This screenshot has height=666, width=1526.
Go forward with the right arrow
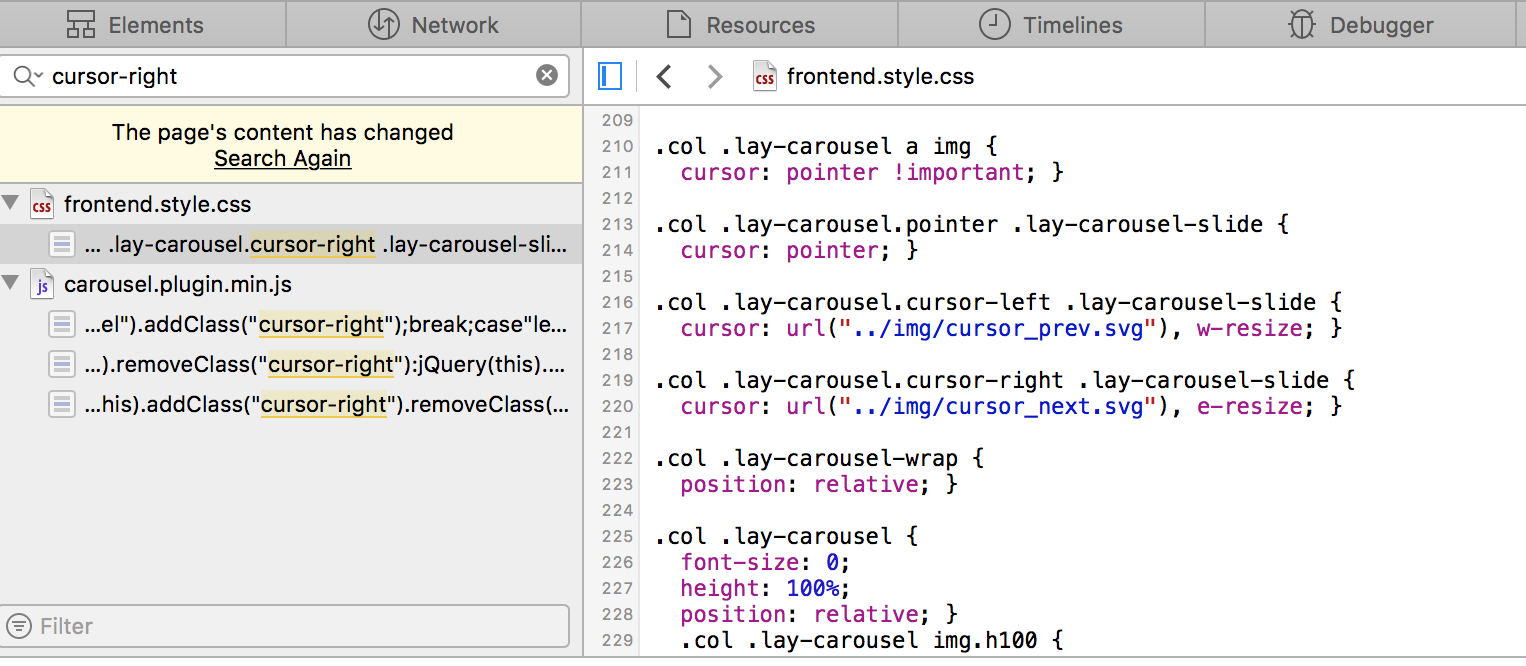tap(714, 76)
